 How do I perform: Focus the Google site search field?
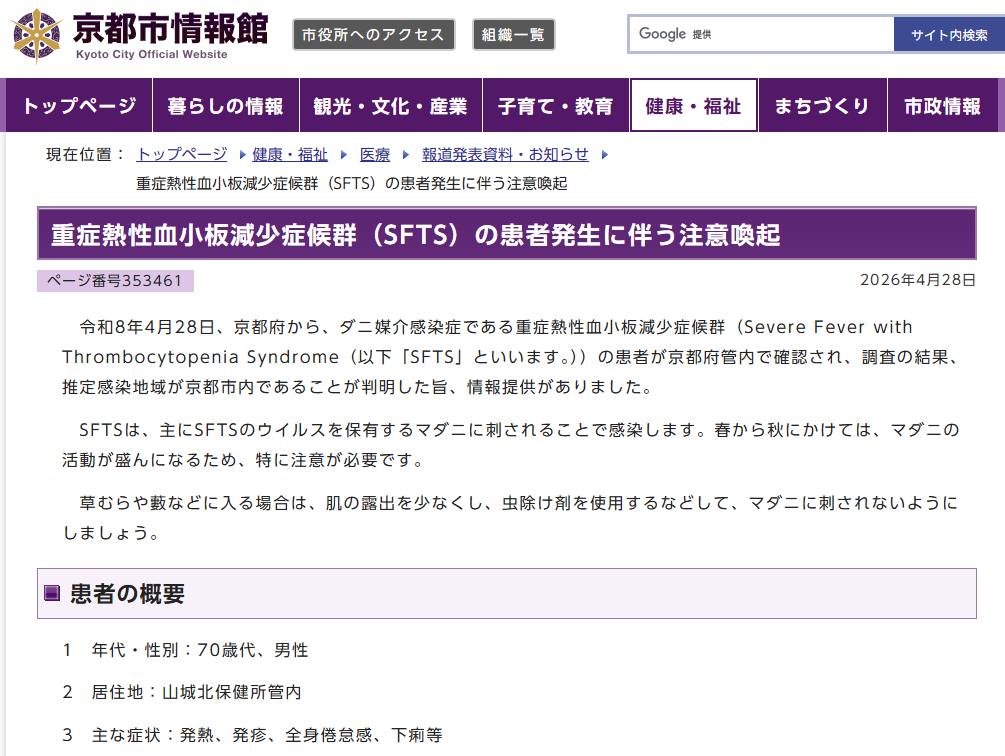(762, 34)
